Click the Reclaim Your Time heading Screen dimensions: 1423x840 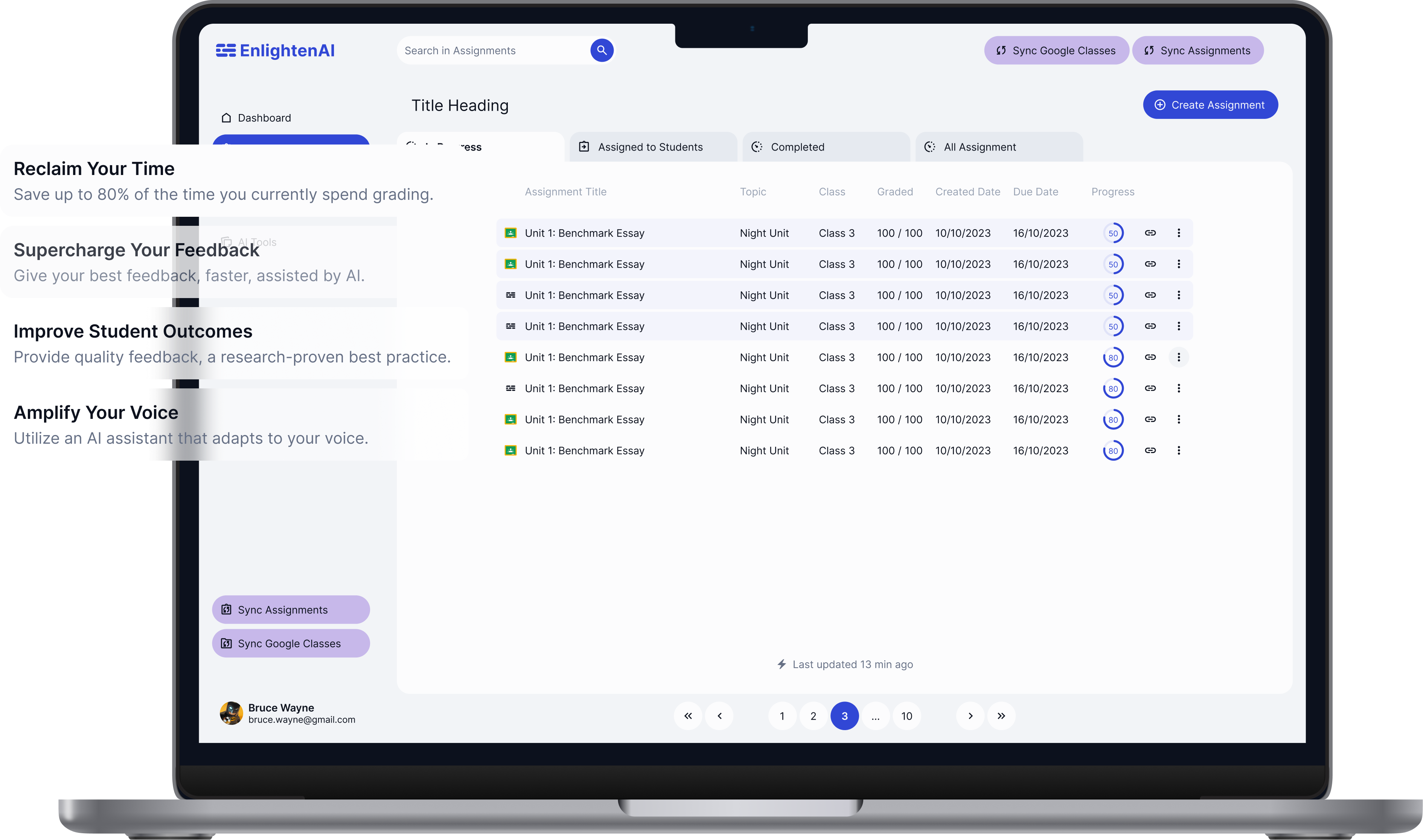[x=94, y=169]
